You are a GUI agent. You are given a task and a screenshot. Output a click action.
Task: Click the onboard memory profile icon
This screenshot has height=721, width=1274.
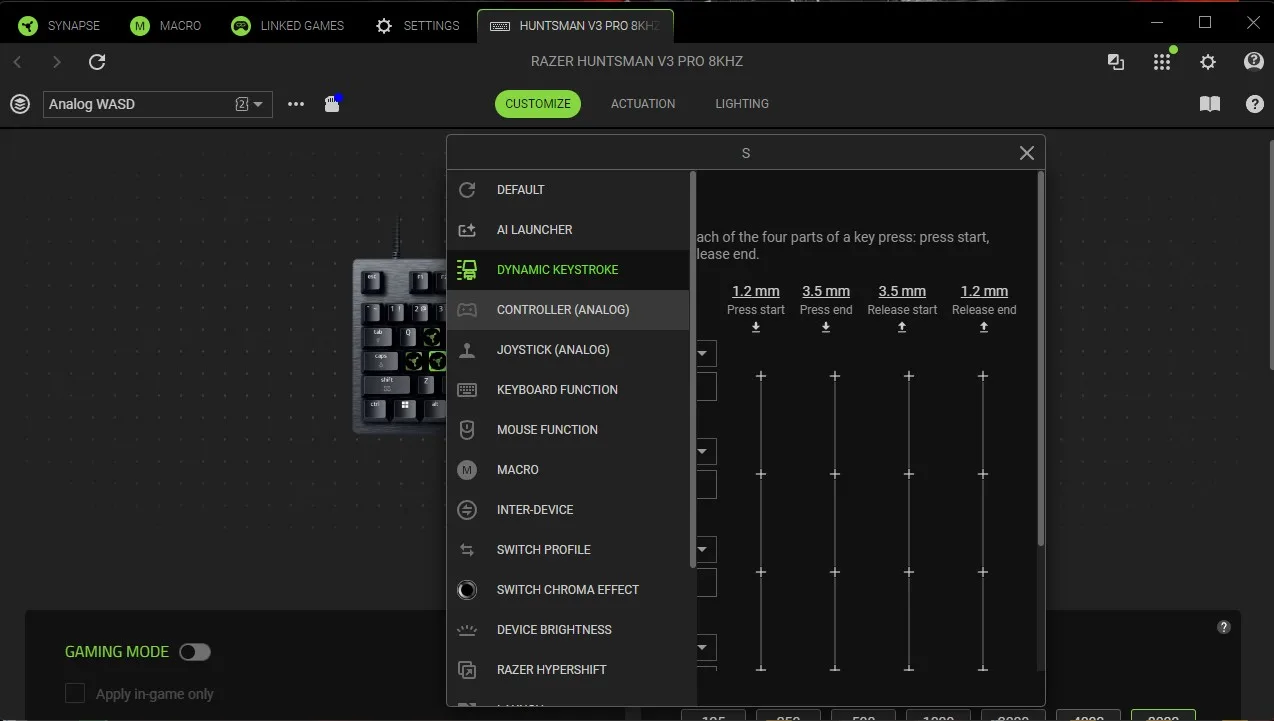point(332,104)
